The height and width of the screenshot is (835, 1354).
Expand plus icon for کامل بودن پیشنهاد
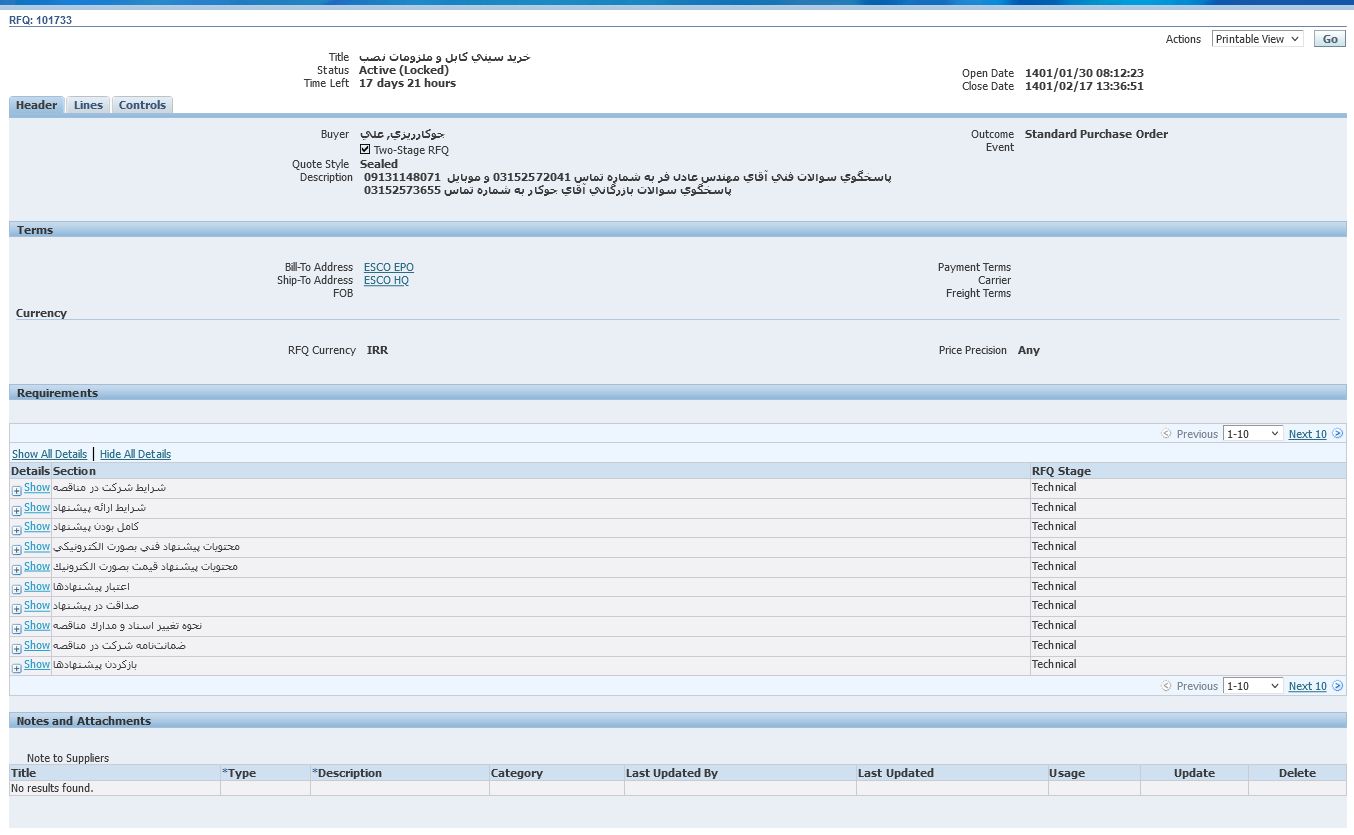tap(16, 530)
